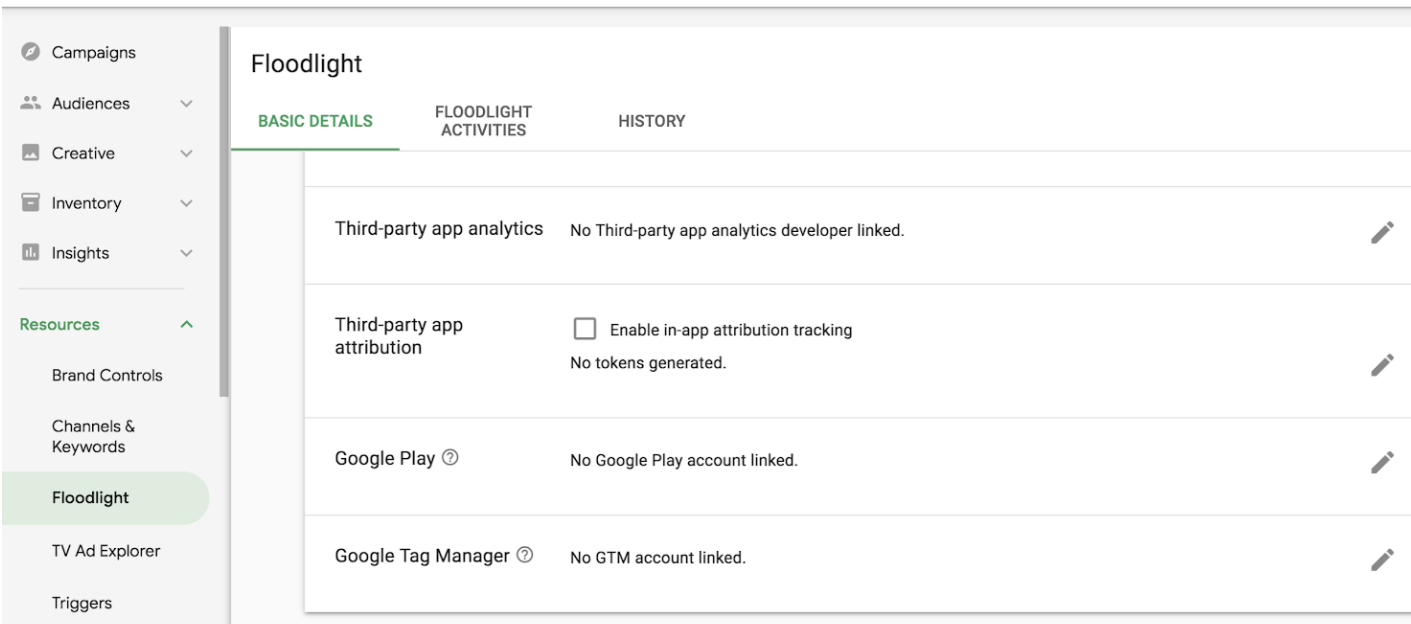The height and width of the screenshot is (624, 1411).
Task: Show help icon next to Google Play
Action: coord(450,458)
